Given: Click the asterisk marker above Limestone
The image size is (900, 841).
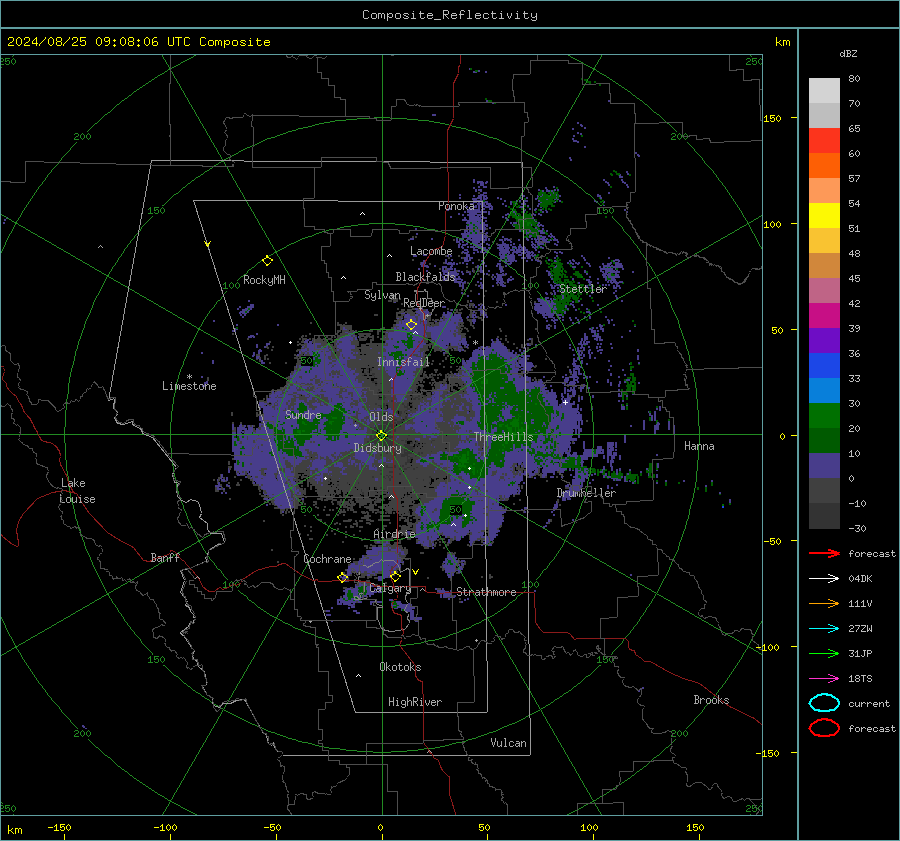Looking at the screenshot, I should click(x=189, y=377).
